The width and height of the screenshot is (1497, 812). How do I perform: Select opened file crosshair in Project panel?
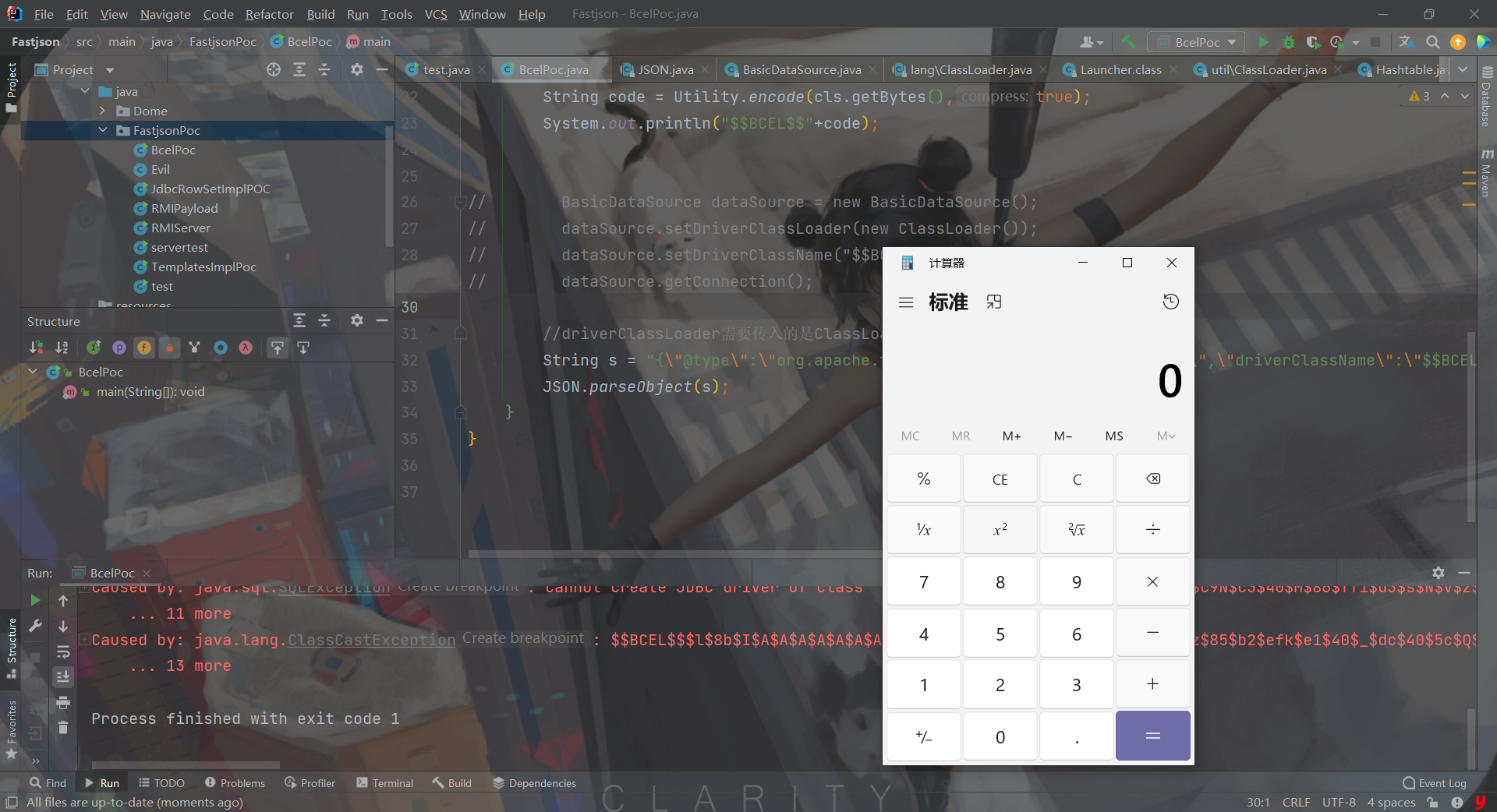(x=274, y=69)
